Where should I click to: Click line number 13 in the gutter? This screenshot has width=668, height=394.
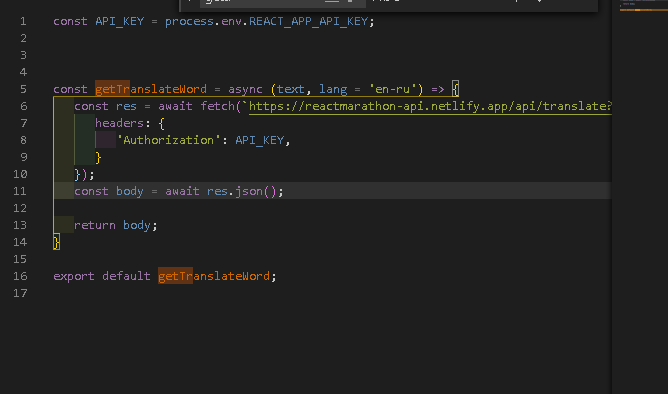[x=20, y=225]
